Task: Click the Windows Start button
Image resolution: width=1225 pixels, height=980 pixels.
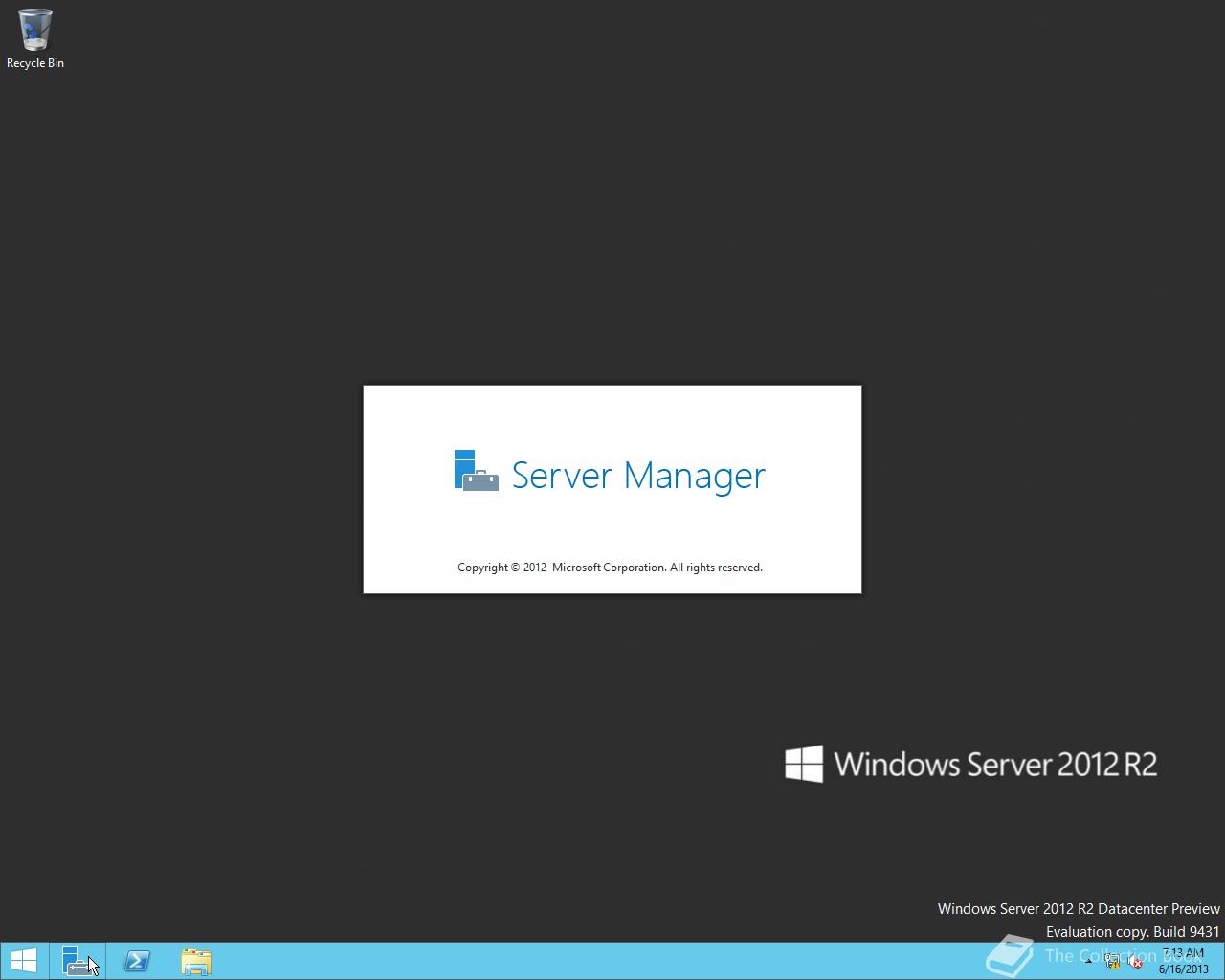Action: [24, 961]
